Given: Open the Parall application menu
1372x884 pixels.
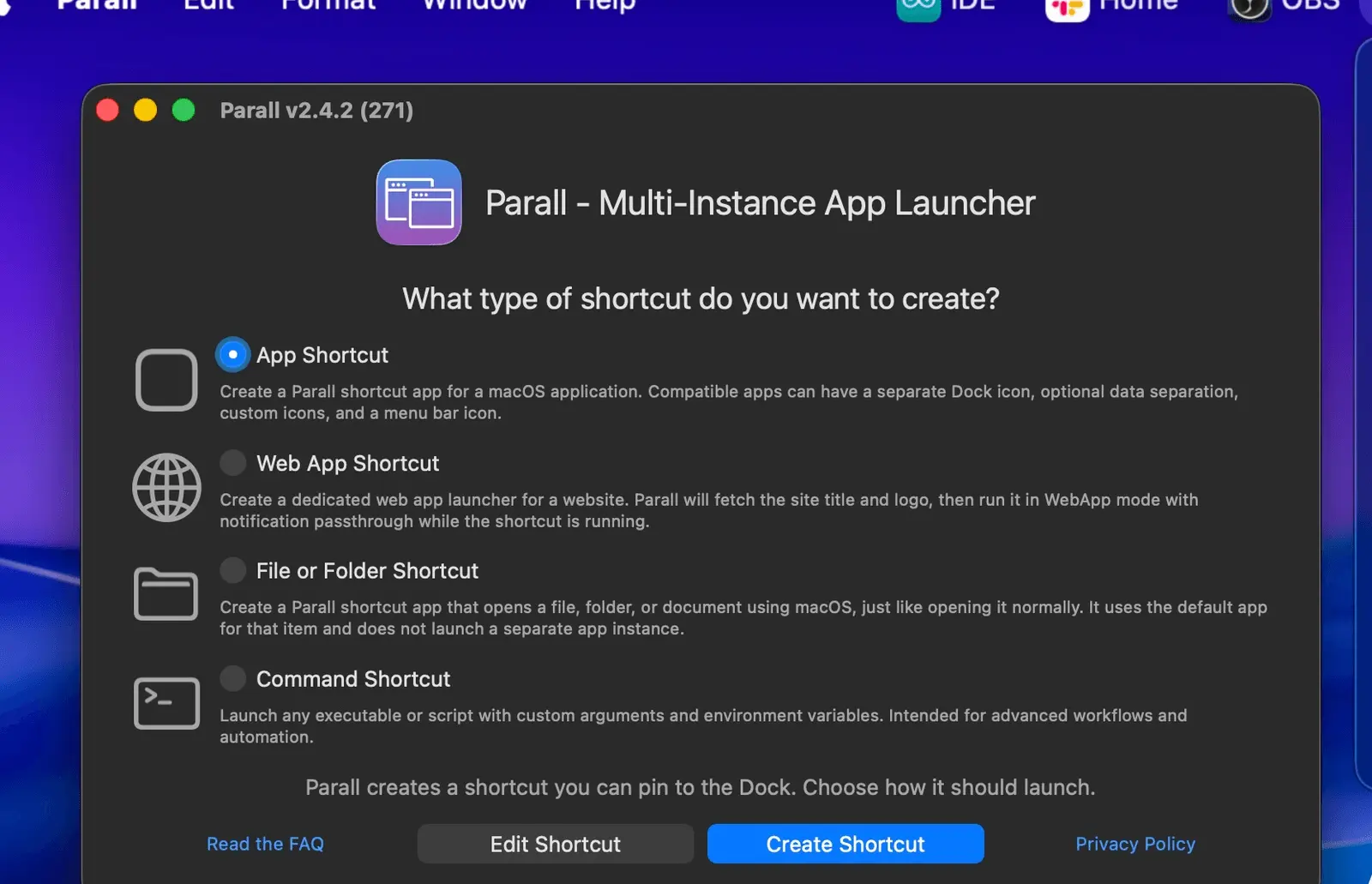Looking at the screenshot, I should 97,5.
